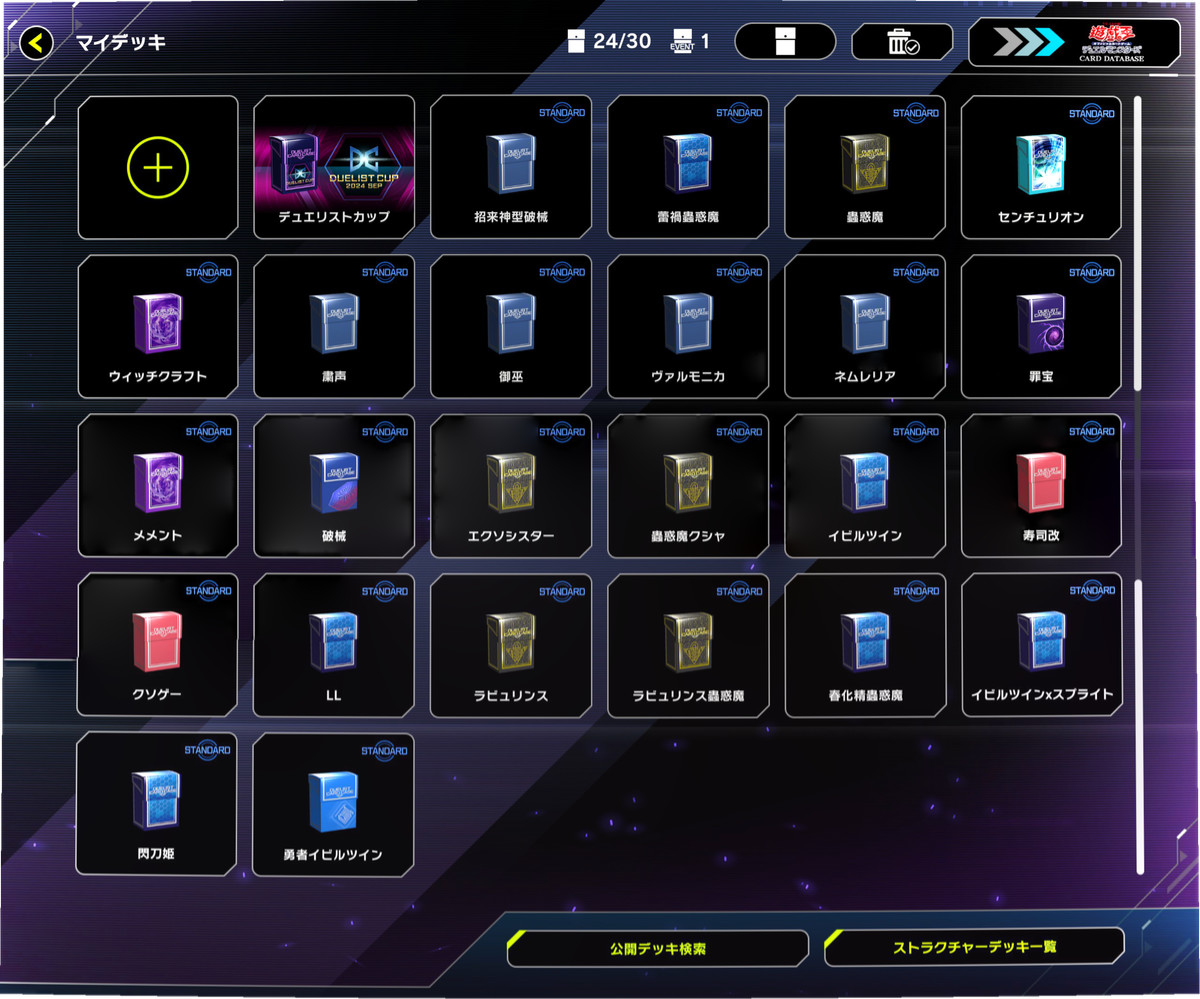Viewport: 1200px width, 999px height.
Task: Click the マイデッキ page title
Action: coord(121,43)
